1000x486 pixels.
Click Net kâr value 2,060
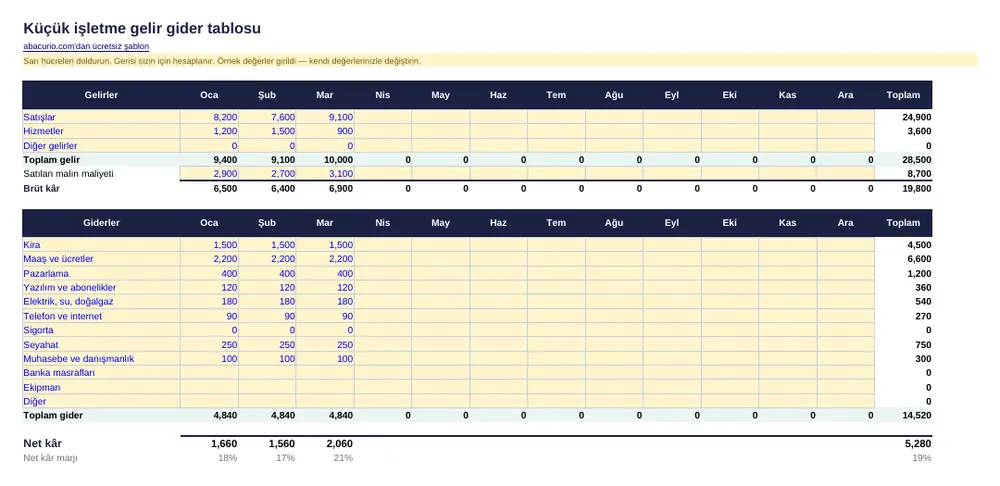click(339, 443)
